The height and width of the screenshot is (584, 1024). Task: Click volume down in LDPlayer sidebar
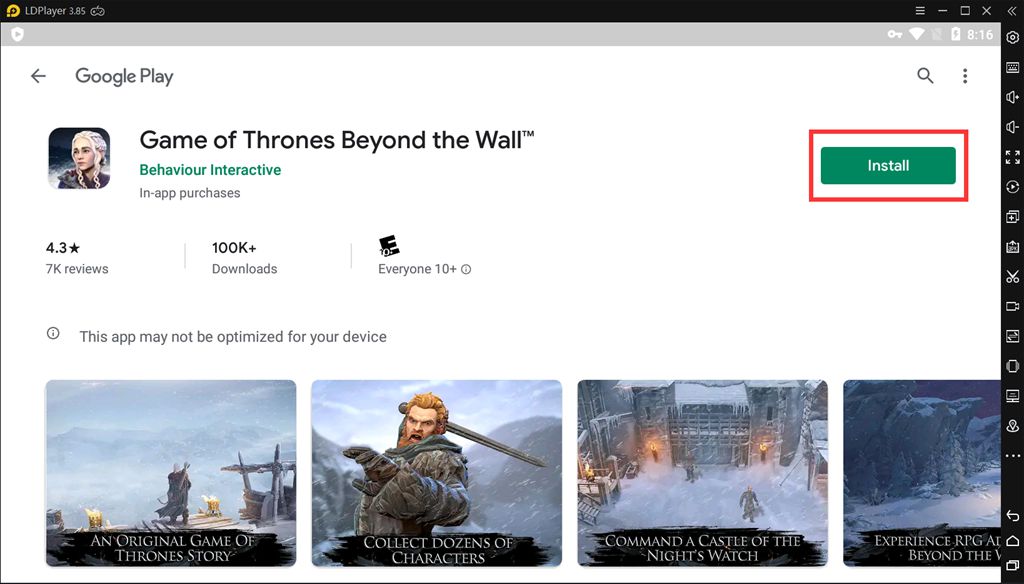(x=1012, y=127)
